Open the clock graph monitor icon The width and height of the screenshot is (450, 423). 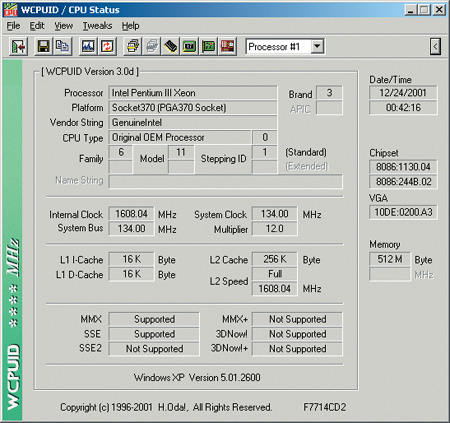[88, 46]
